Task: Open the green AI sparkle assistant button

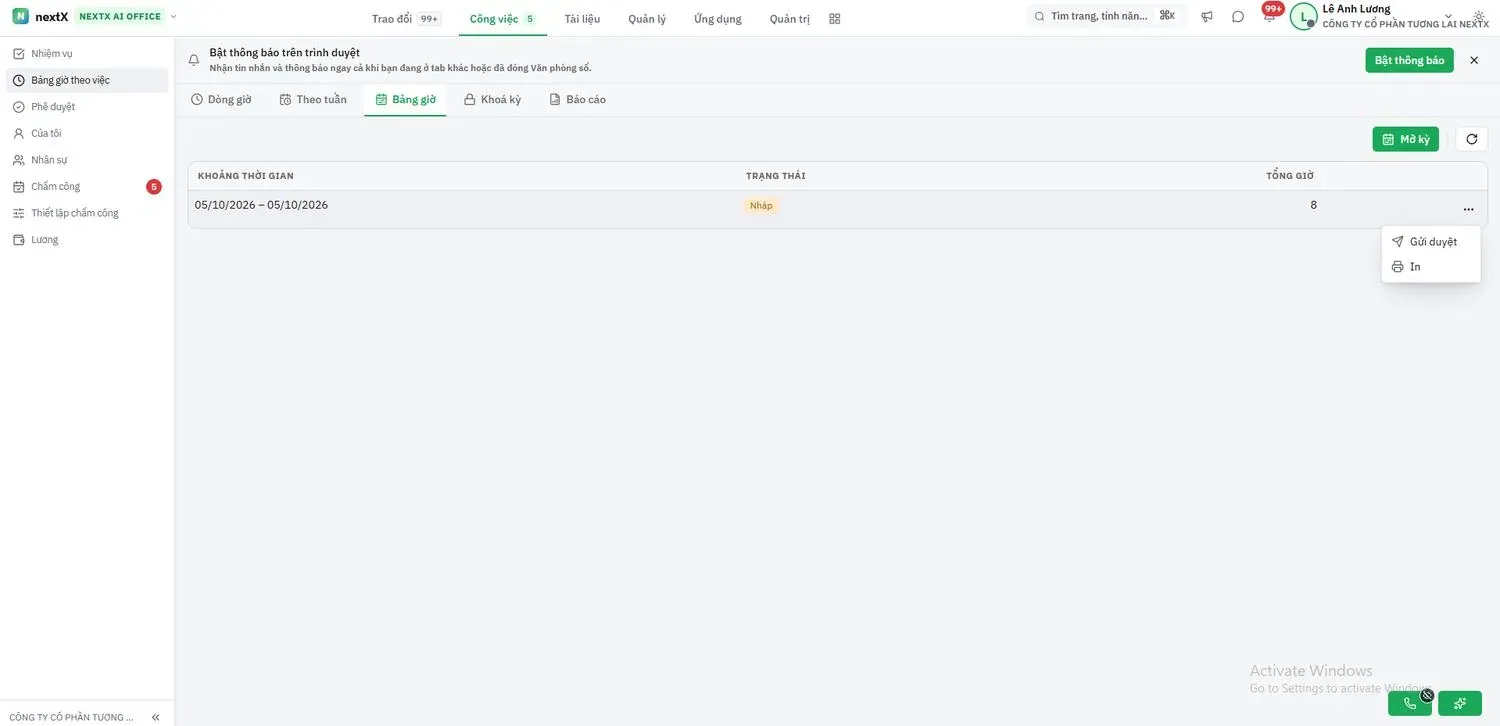Action: point(1460,703)
